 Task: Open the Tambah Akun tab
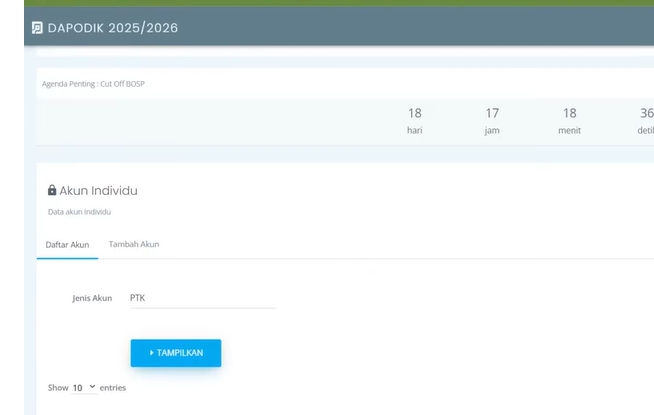point(134,244)
